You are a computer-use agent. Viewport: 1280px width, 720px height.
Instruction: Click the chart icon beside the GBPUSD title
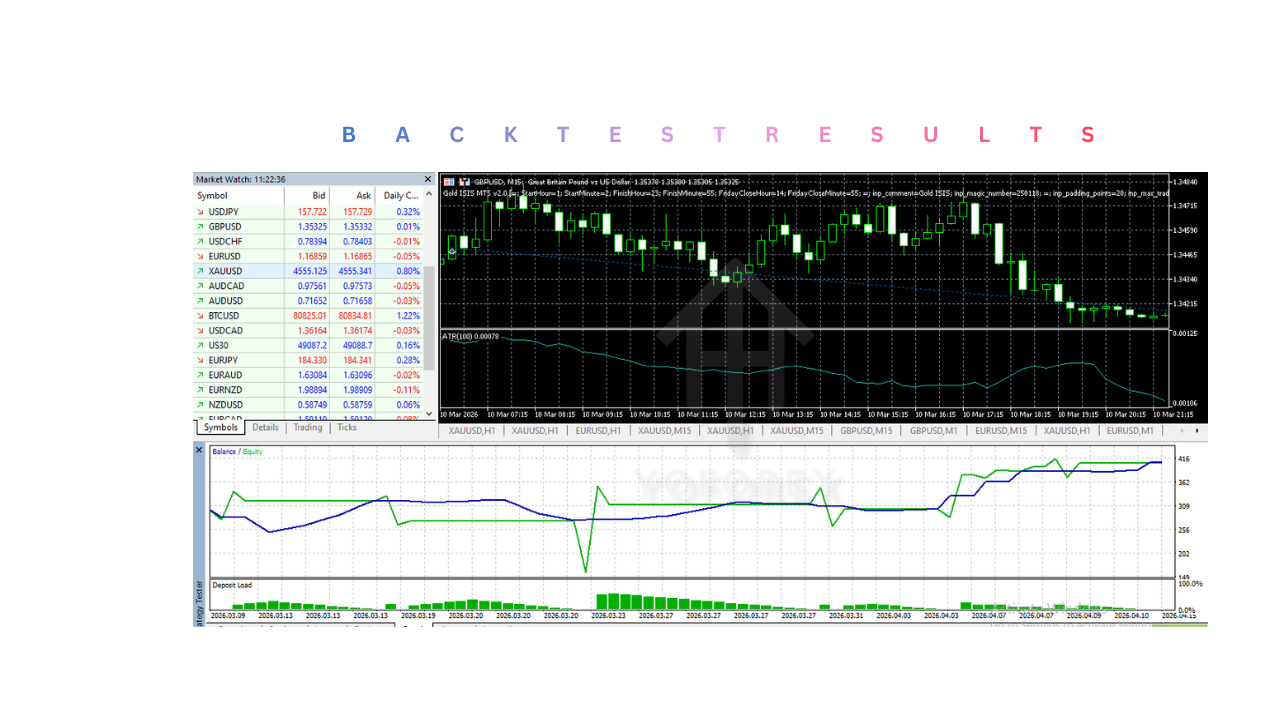coord(465,181)
